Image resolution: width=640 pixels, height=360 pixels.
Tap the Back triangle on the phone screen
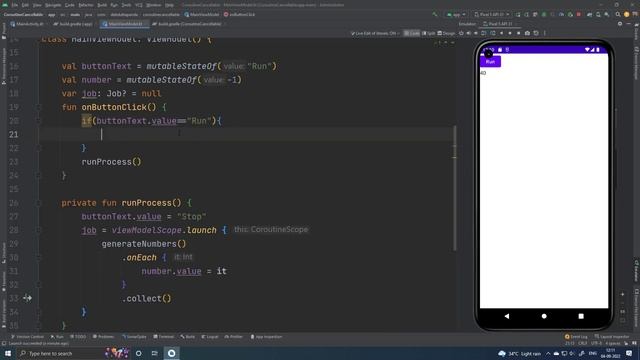(x=507, y=316)
